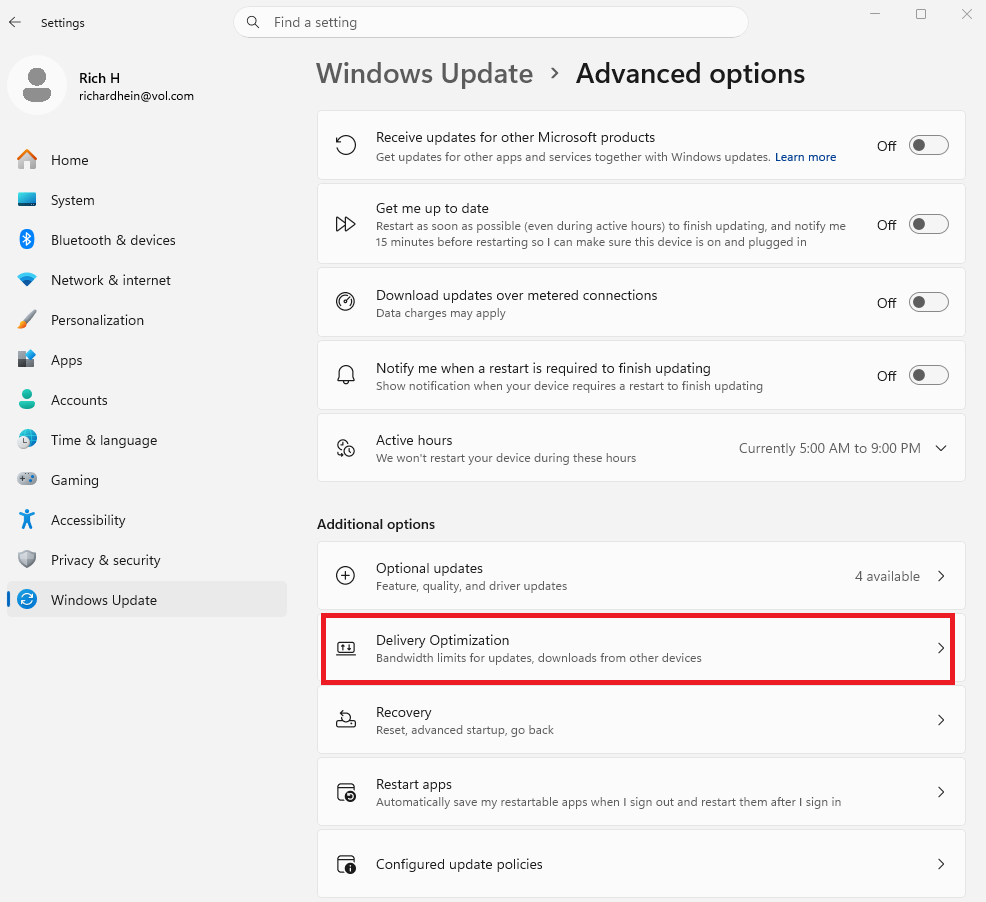Click the Apps icon in sidebar
This screenshot has height=902, width=986.
tap(27, 359)
